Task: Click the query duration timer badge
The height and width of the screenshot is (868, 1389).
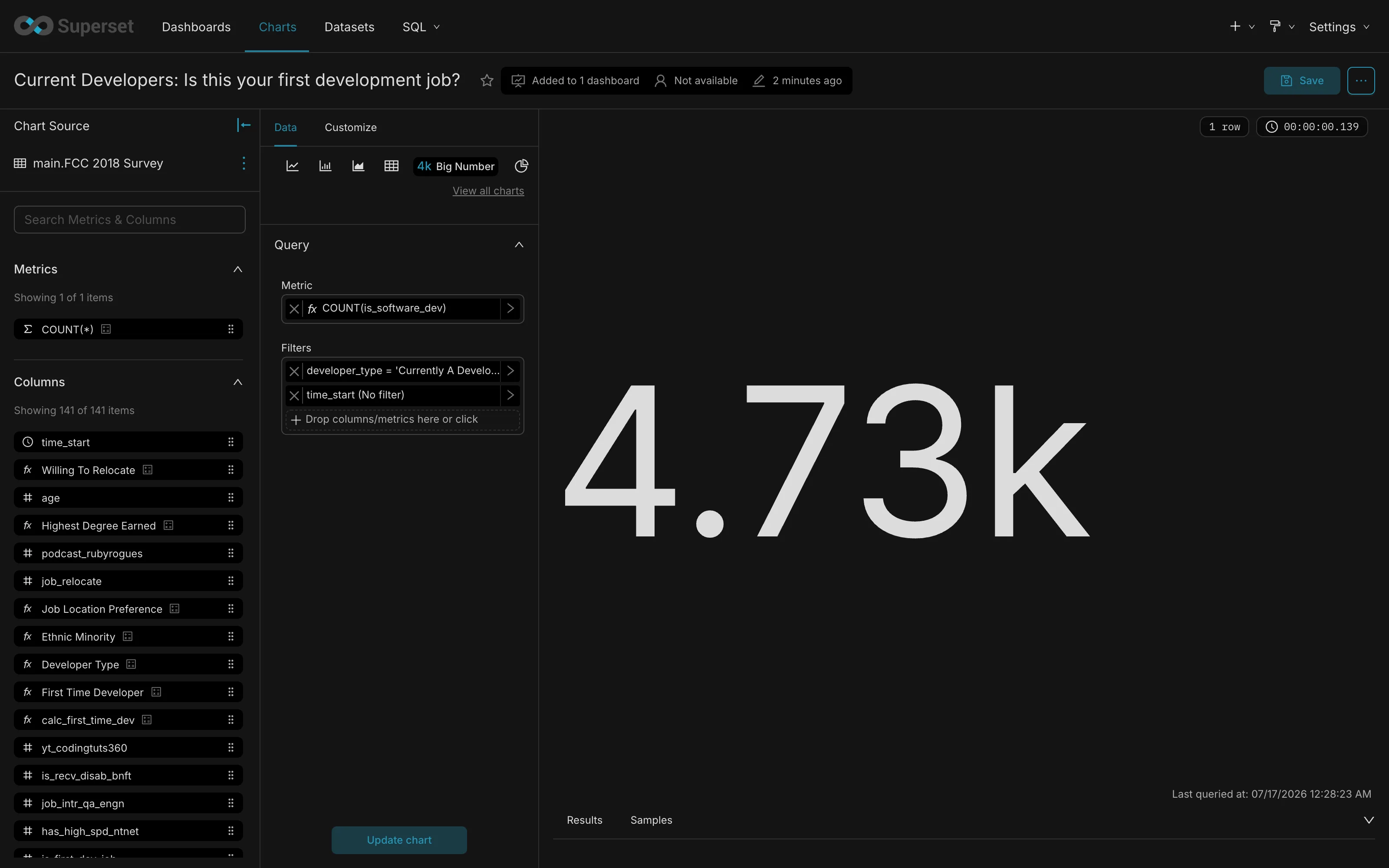Action: click(1312, 126)
